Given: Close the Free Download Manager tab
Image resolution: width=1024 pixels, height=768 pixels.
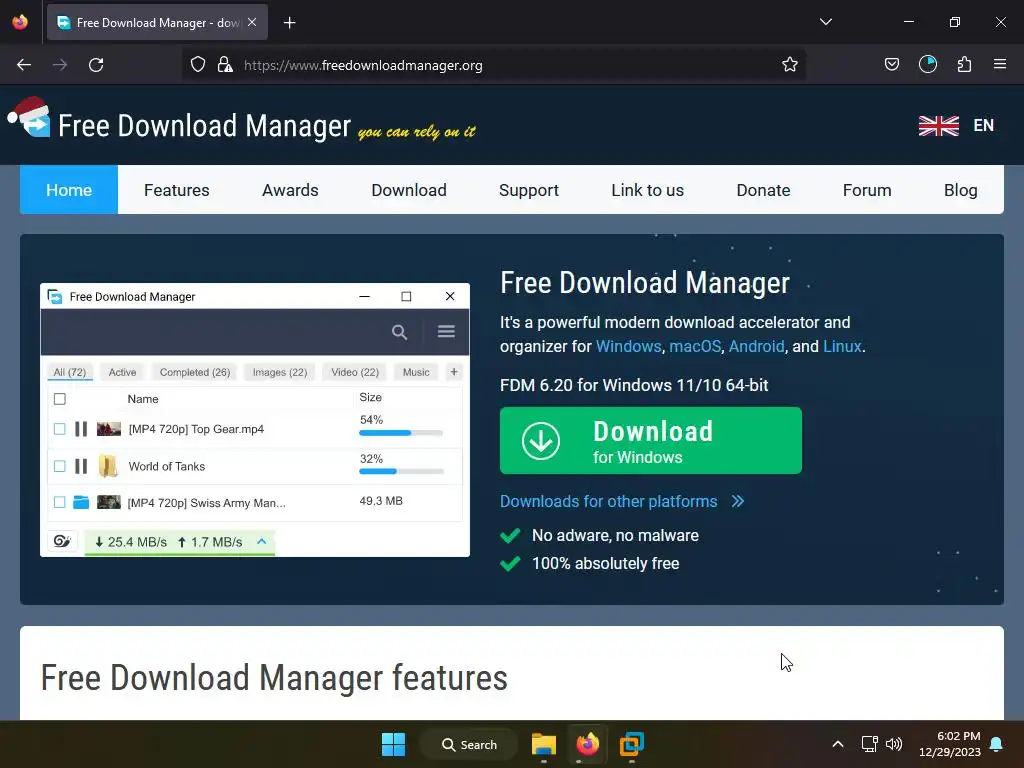Looking at the screenshot, I should [252, 22].
